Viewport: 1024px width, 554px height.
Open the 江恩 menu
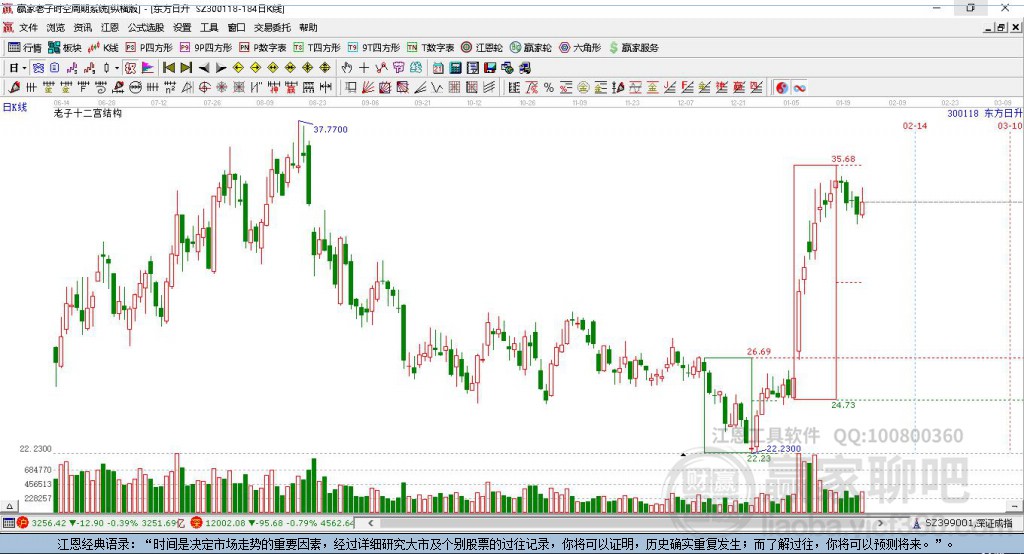(110, 27)
